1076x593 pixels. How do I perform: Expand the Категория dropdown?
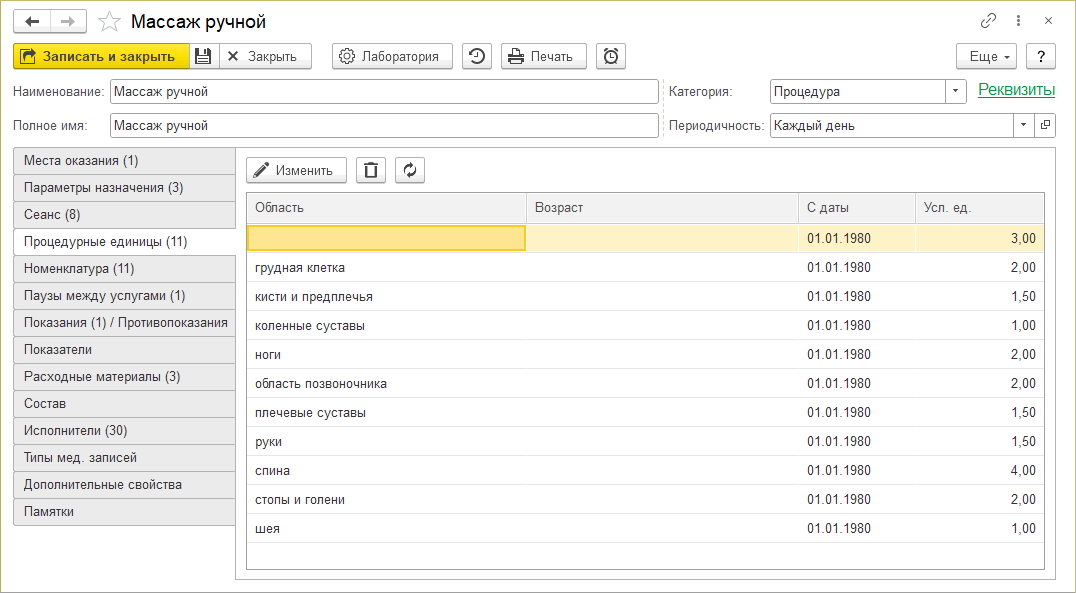pyautogui.click(x=956, y=91)
